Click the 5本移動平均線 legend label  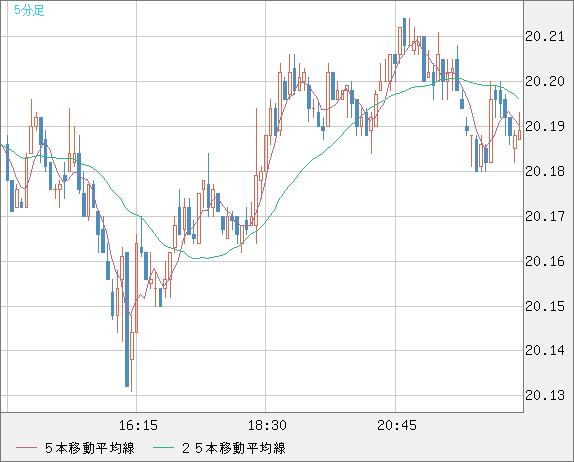point(90,448)
